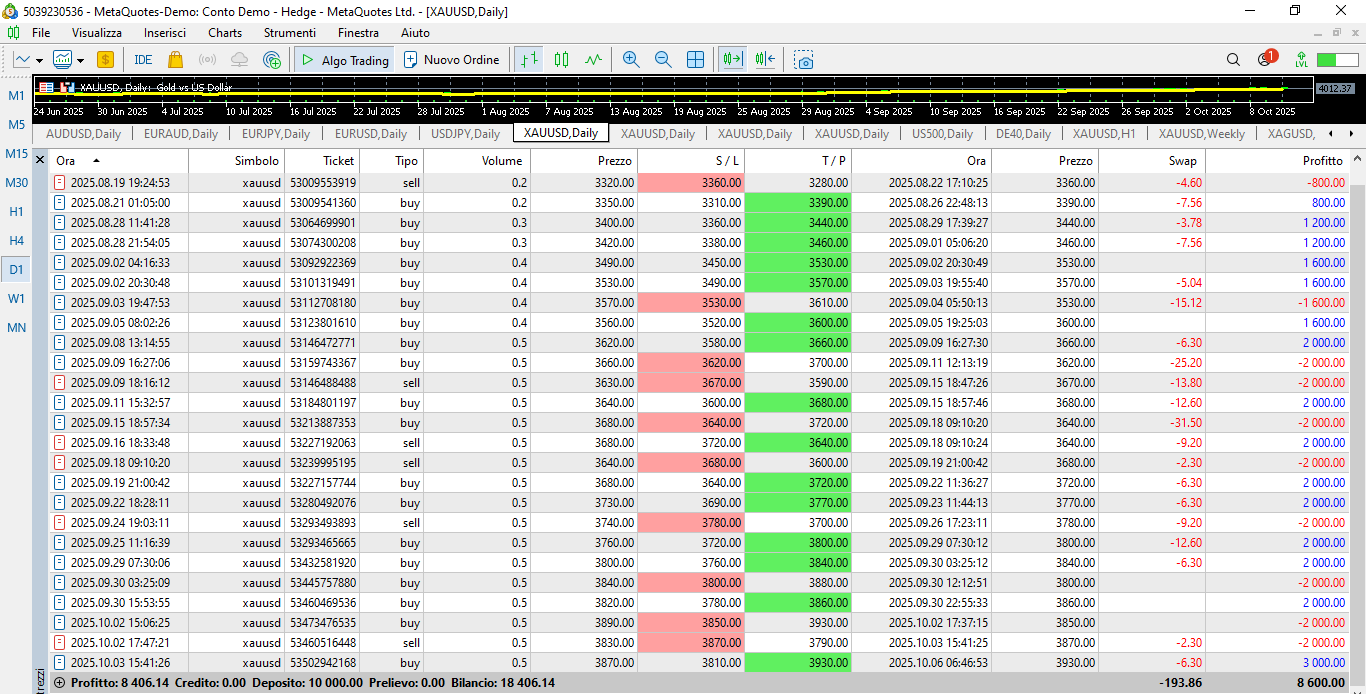Toggle Algo Trading on or off
This screenshot has width=1366, height=694.
coord(344,60)
